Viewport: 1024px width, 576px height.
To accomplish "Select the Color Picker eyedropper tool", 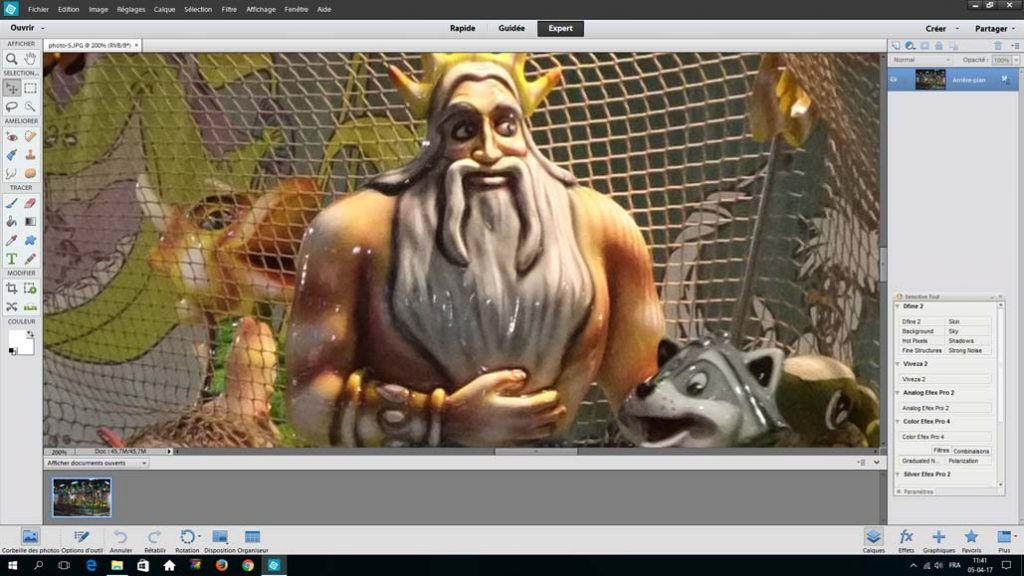I will click(12, 240).
